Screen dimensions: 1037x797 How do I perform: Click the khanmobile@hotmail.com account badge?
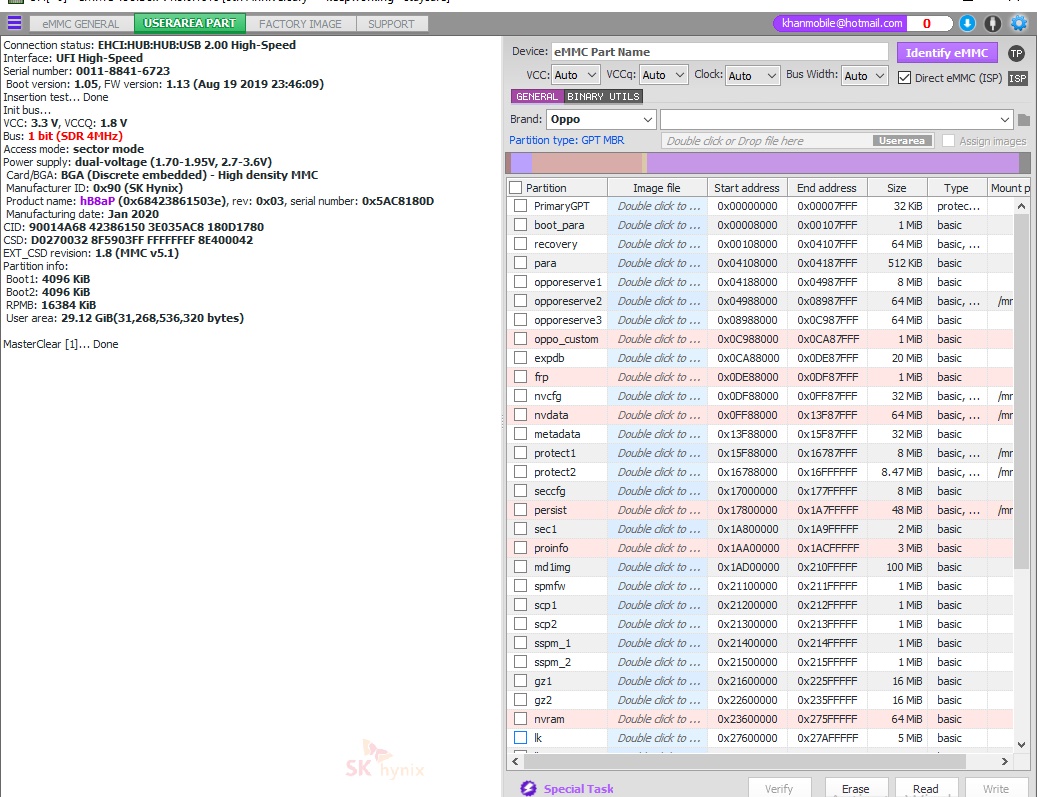click(841, 23)
